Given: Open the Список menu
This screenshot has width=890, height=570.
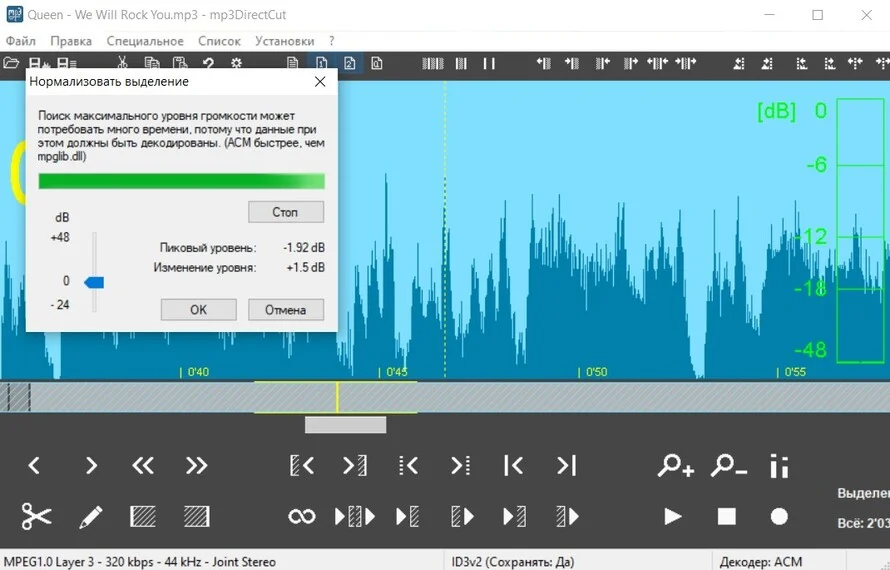Looking at the screenshot, I should [x=220, y=41].
